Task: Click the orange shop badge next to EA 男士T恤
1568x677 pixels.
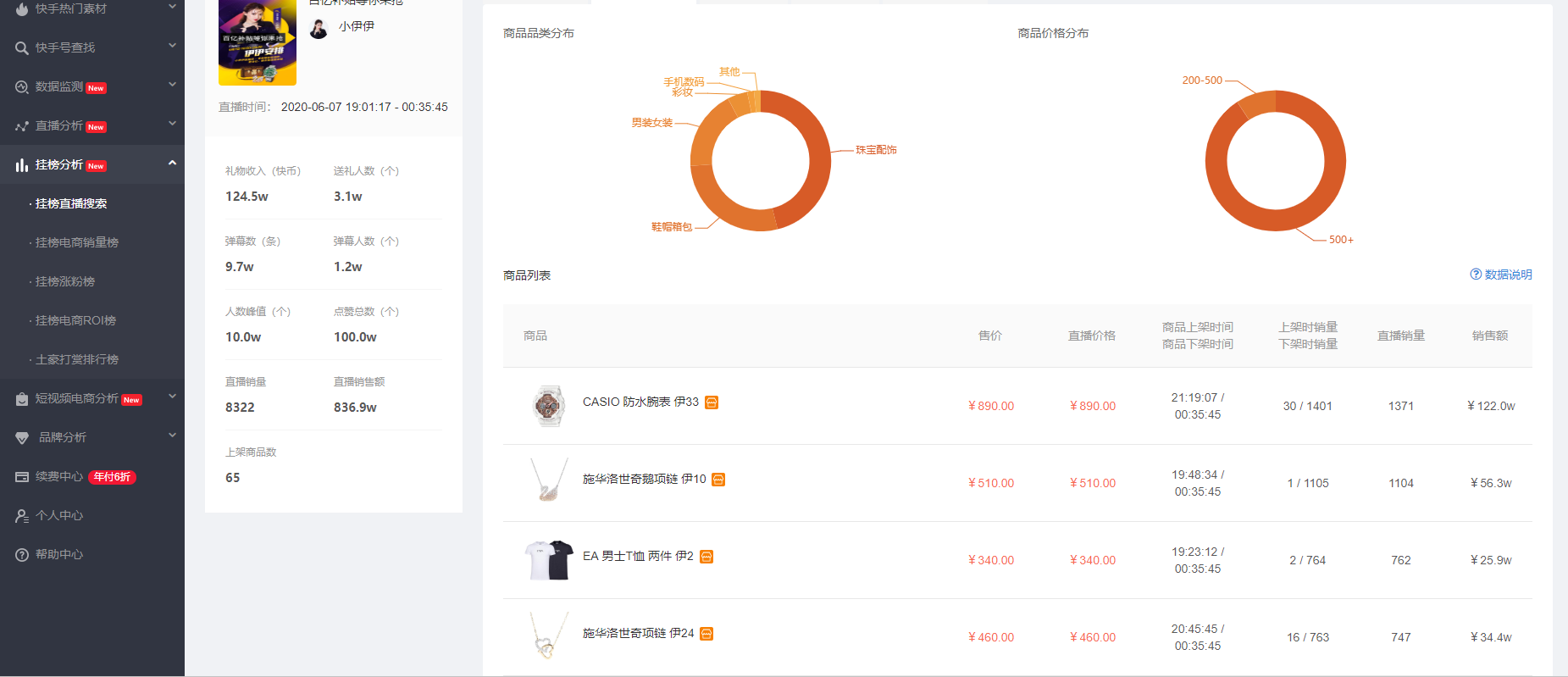Action: pos(706,557)
